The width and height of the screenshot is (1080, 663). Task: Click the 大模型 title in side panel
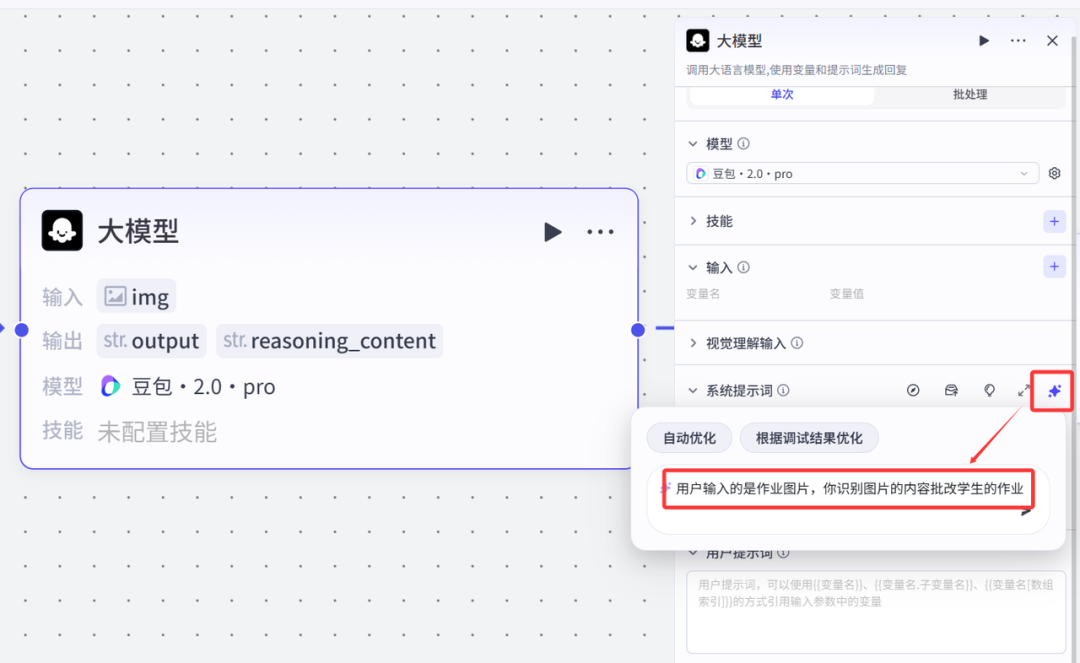739,41
